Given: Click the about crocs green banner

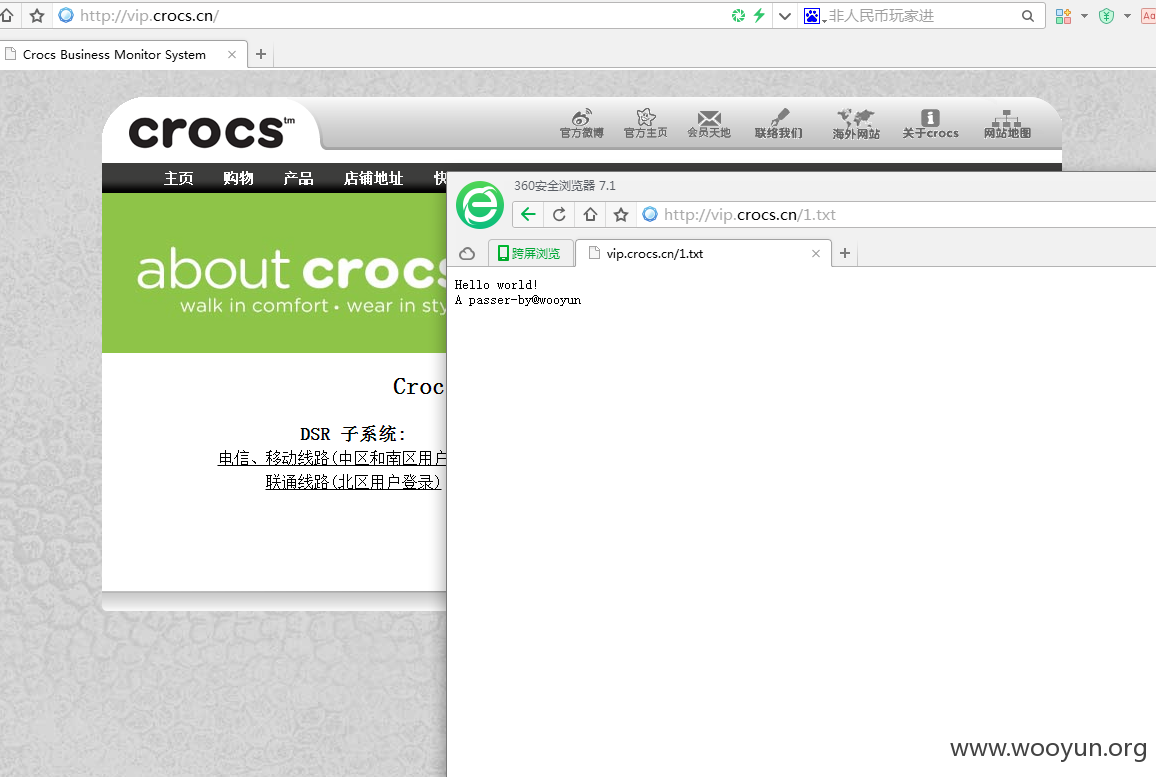Looking at the screenshot, I should [x=274, y=273].
